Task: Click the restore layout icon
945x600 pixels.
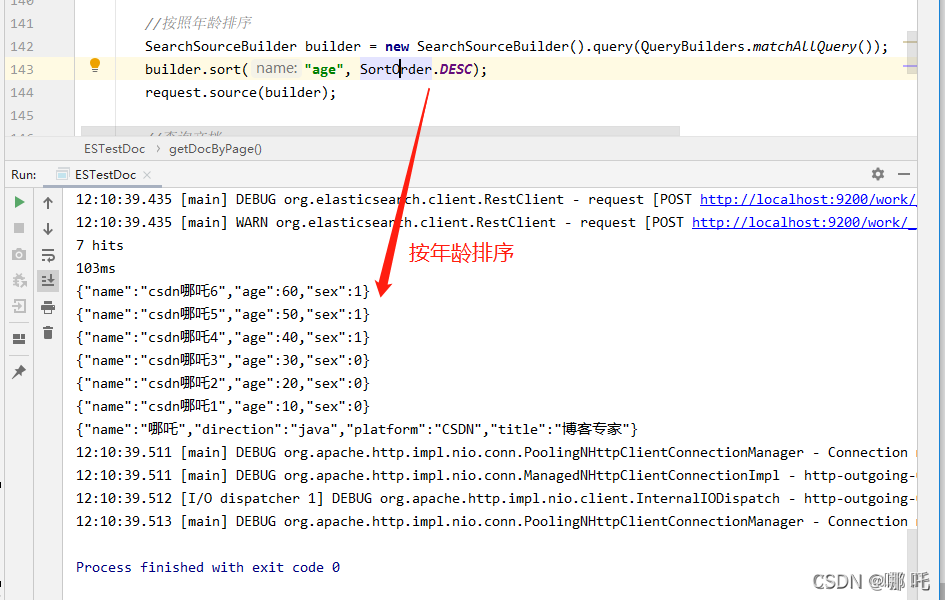Action: 19,339
